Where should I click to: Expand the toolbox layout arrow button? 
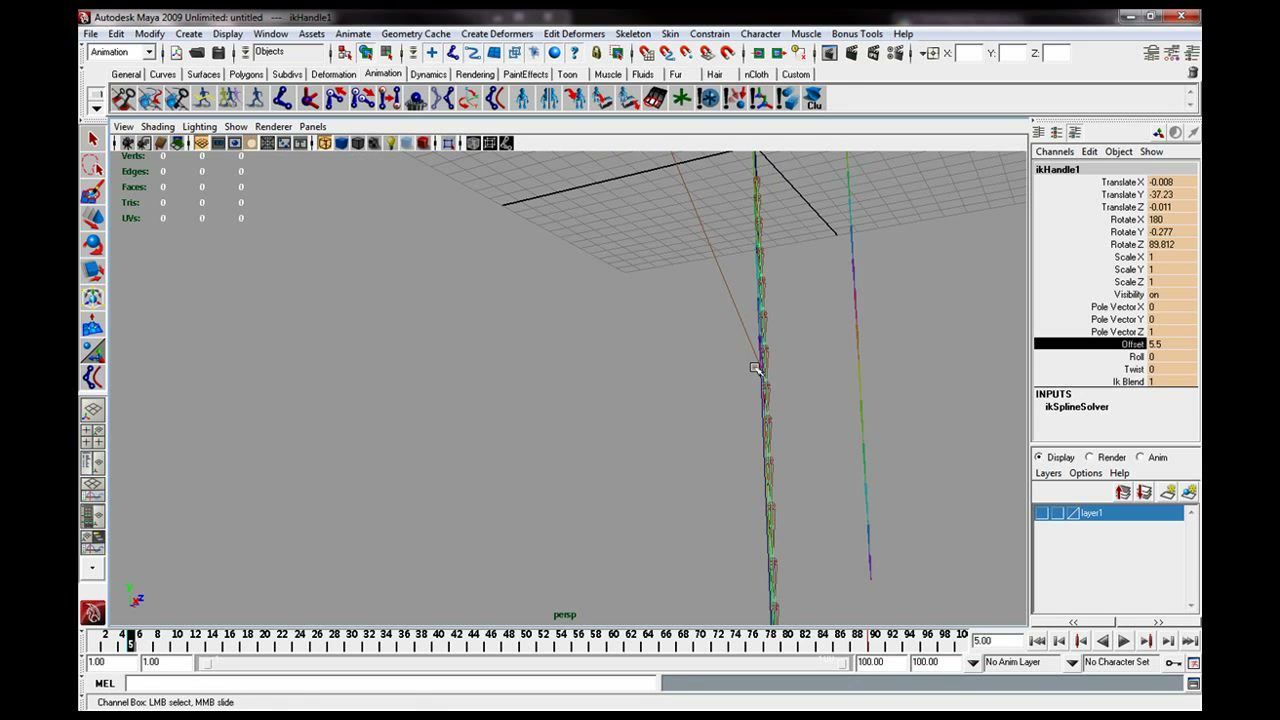click(92, 568)
